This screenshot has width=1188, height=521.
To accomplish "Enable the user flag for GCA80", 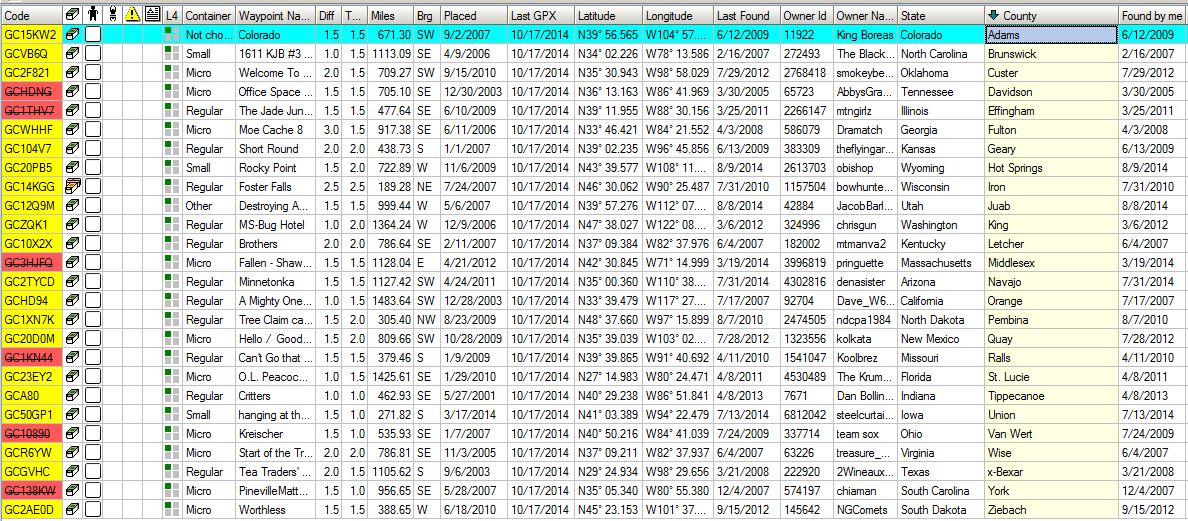I will (x=93, y=396).
